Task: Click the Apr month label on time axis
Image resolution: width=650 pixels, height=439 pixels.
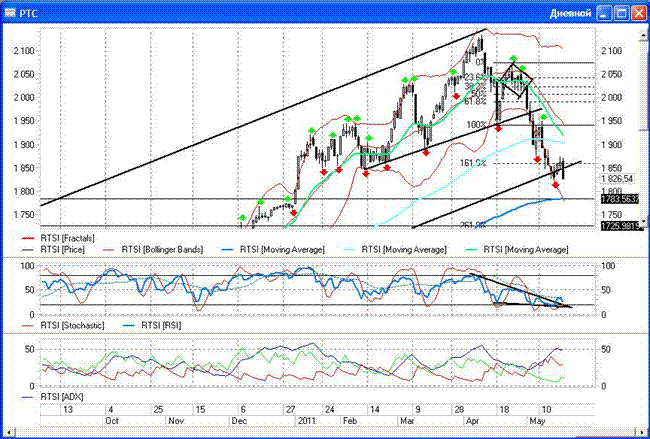Action: [x=473, y=421]
